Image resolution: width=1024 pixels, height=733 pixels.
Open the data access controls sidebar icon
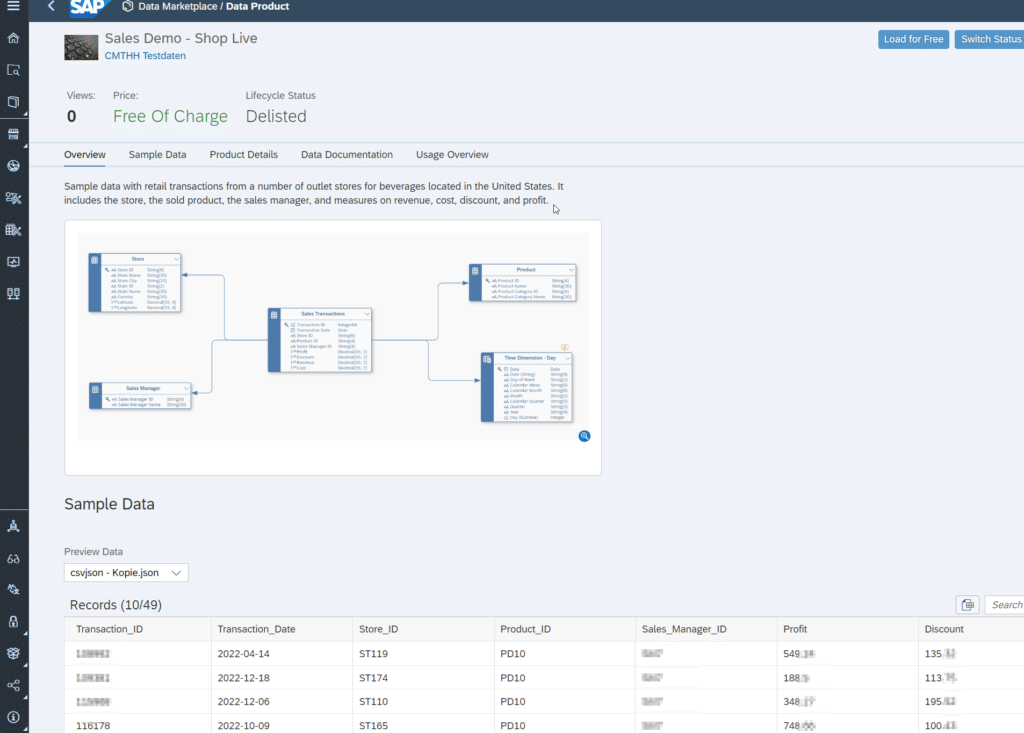[13, 294]
